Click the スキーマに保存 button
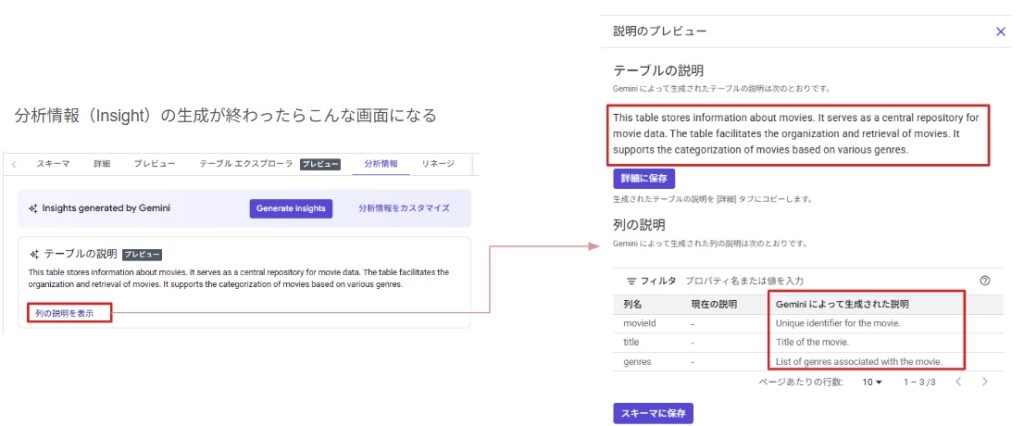1024x426 pixels. click(x=653, y=414)
